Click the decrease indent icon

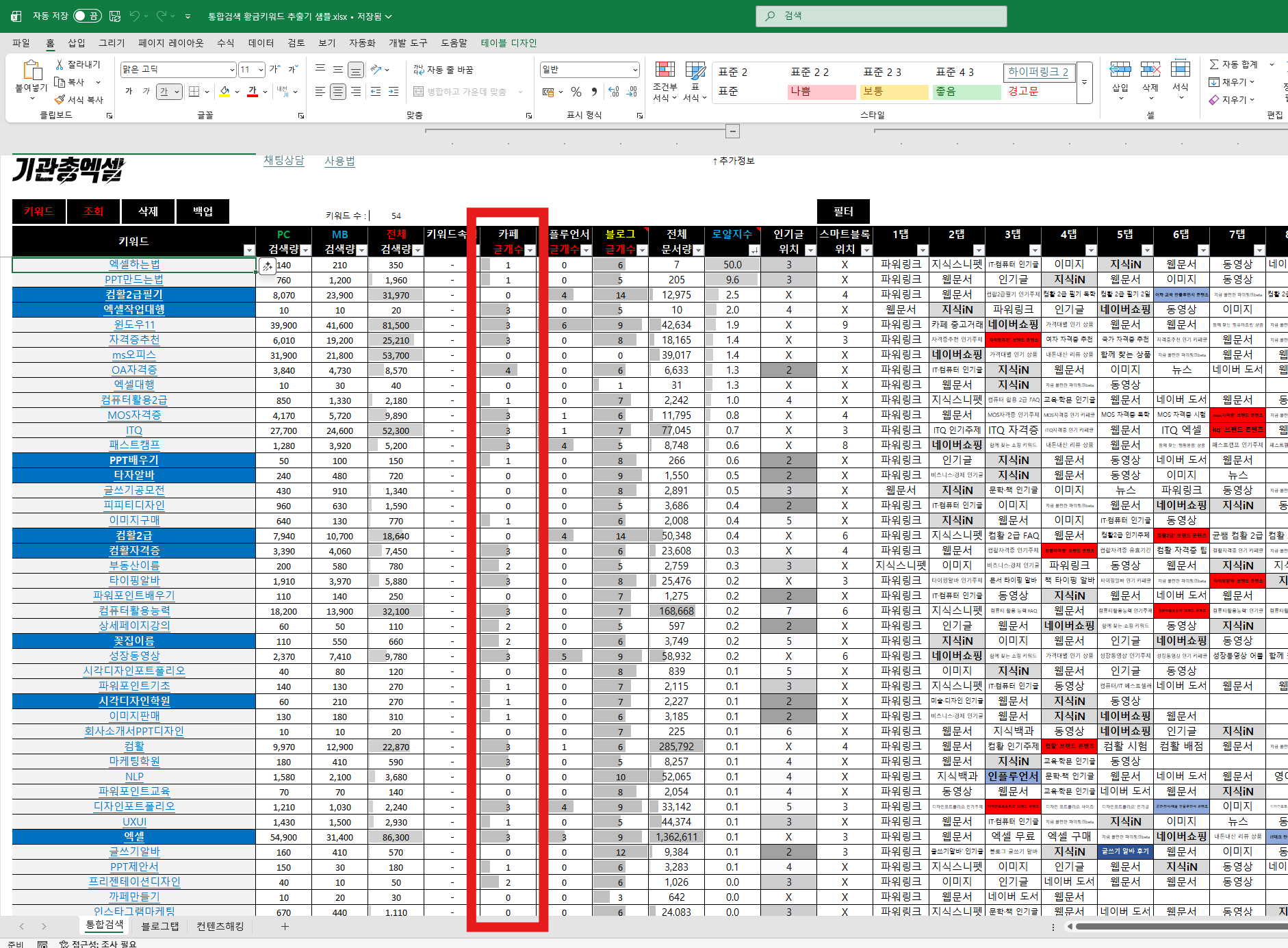[x=376, y=92]
